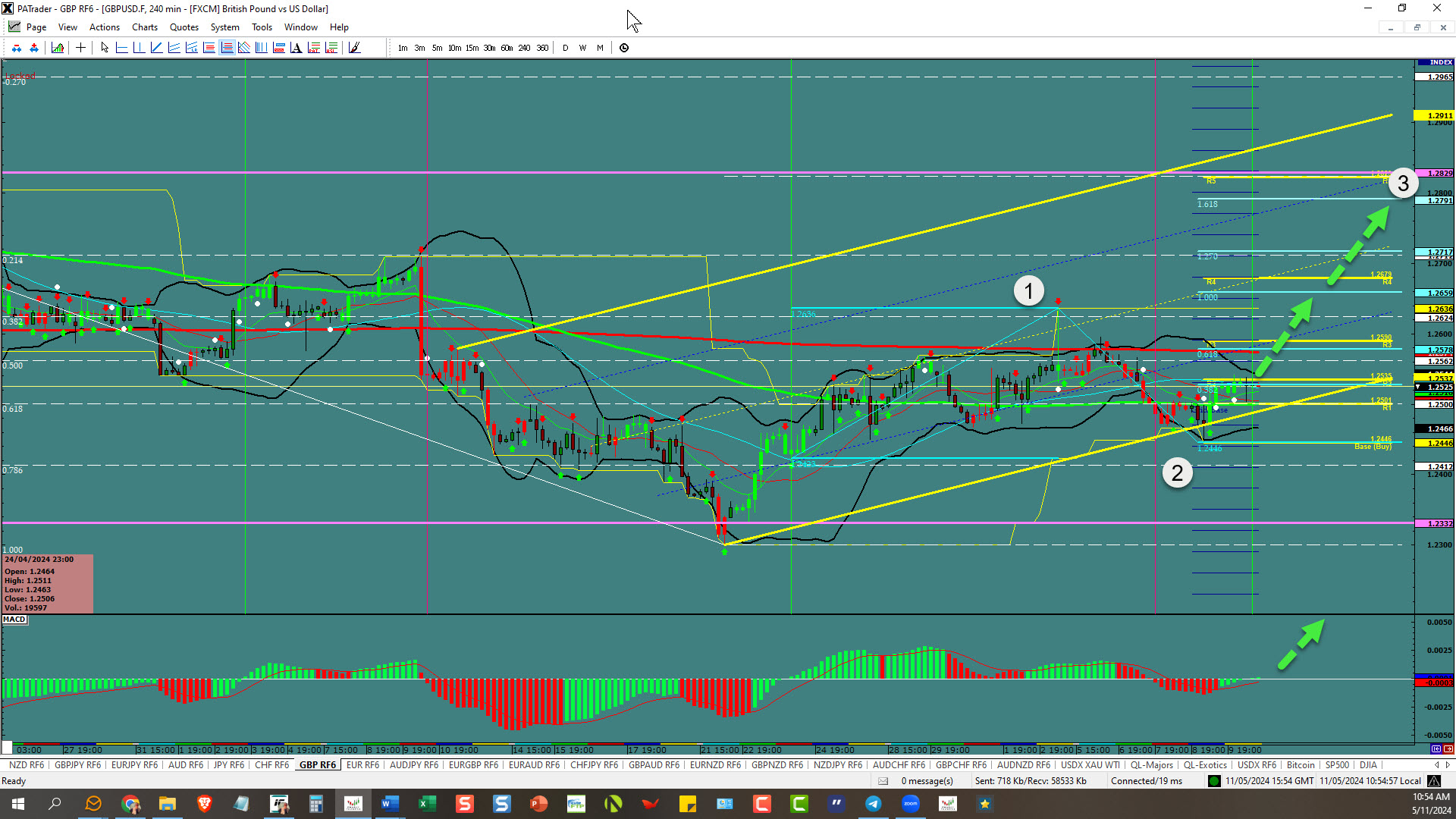Switch to the QL-Majors tab
1456x819 pixels.
(x=1151, y=765)
